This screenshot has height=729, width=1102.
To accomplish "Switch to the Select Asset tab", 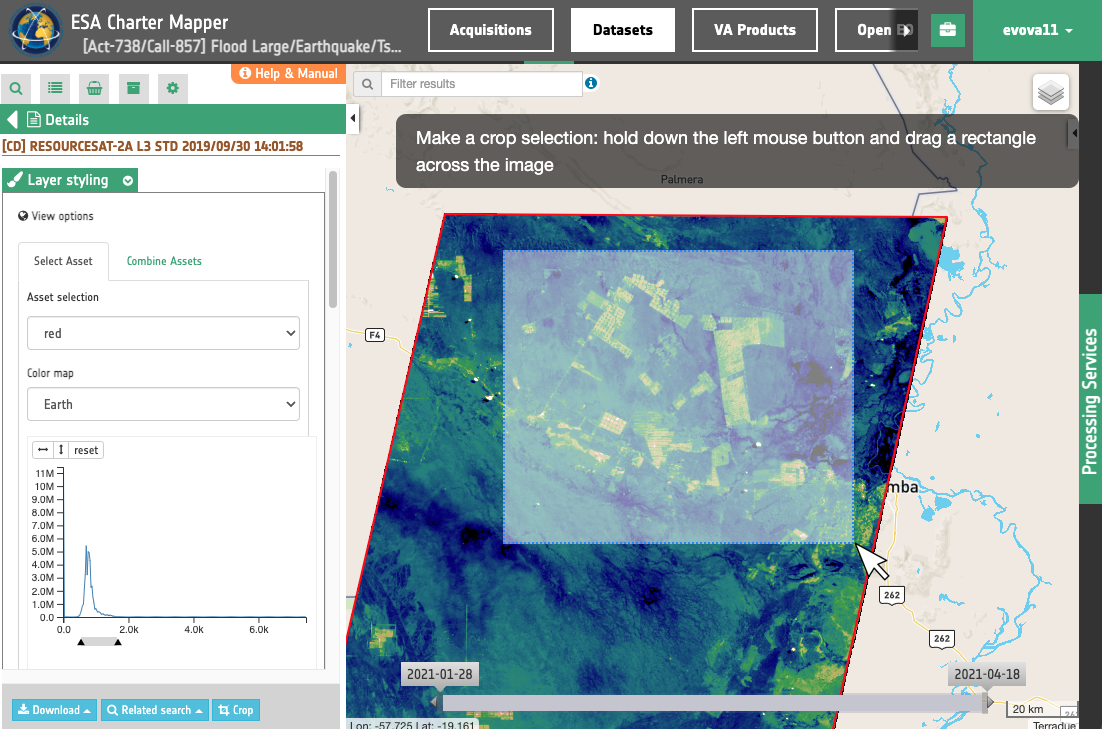I will click(x=63, y=261).
